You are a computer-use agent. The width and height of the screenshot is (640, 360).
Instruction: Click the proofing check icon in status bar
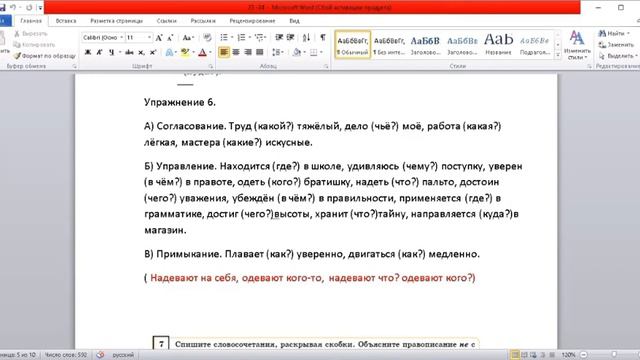100,355
